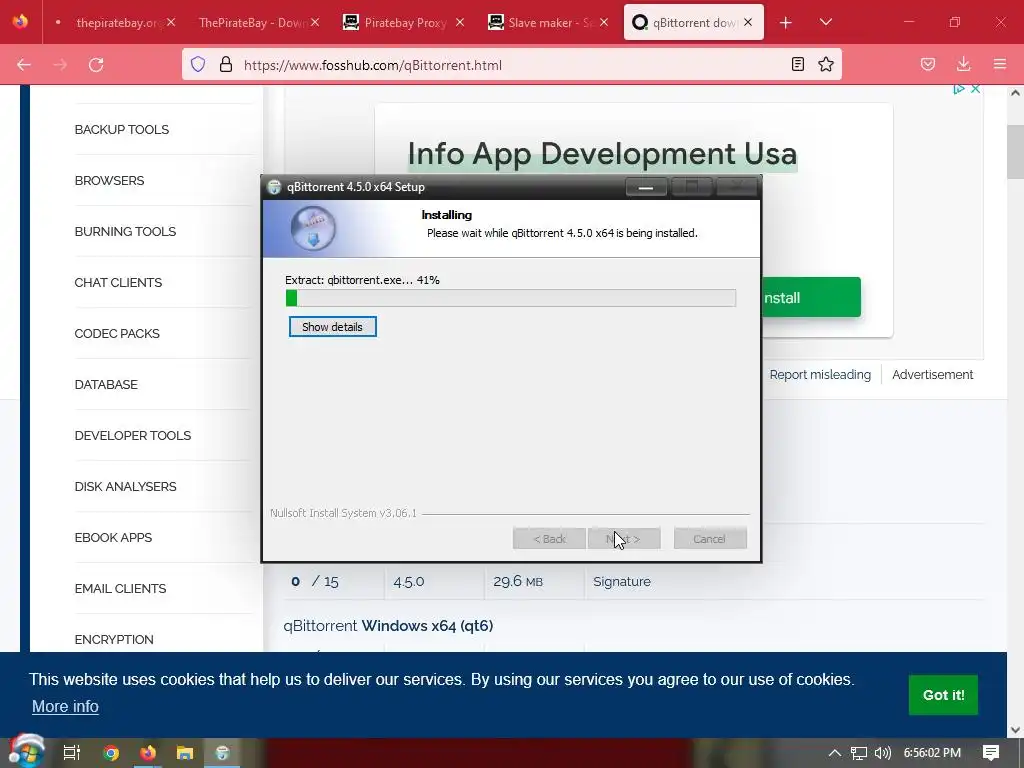The height and width of the screenshot is (768, 1024).
Task: Open BACKUP TOOLS category
Action: point(121,129)
